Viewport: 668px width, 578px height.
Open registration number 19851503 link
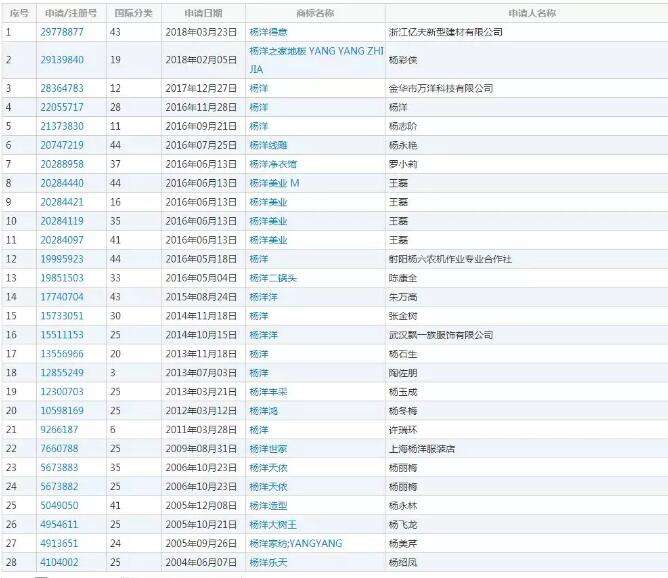tap(62, 278)
